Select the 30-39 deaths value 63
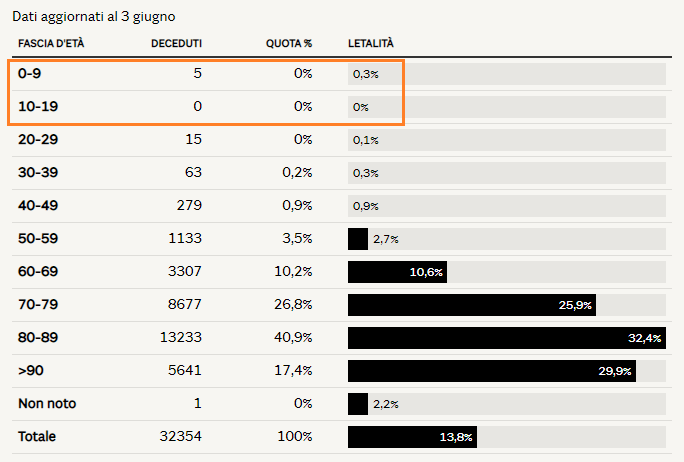This screenshot has width=684, height=462. [191, 173]
